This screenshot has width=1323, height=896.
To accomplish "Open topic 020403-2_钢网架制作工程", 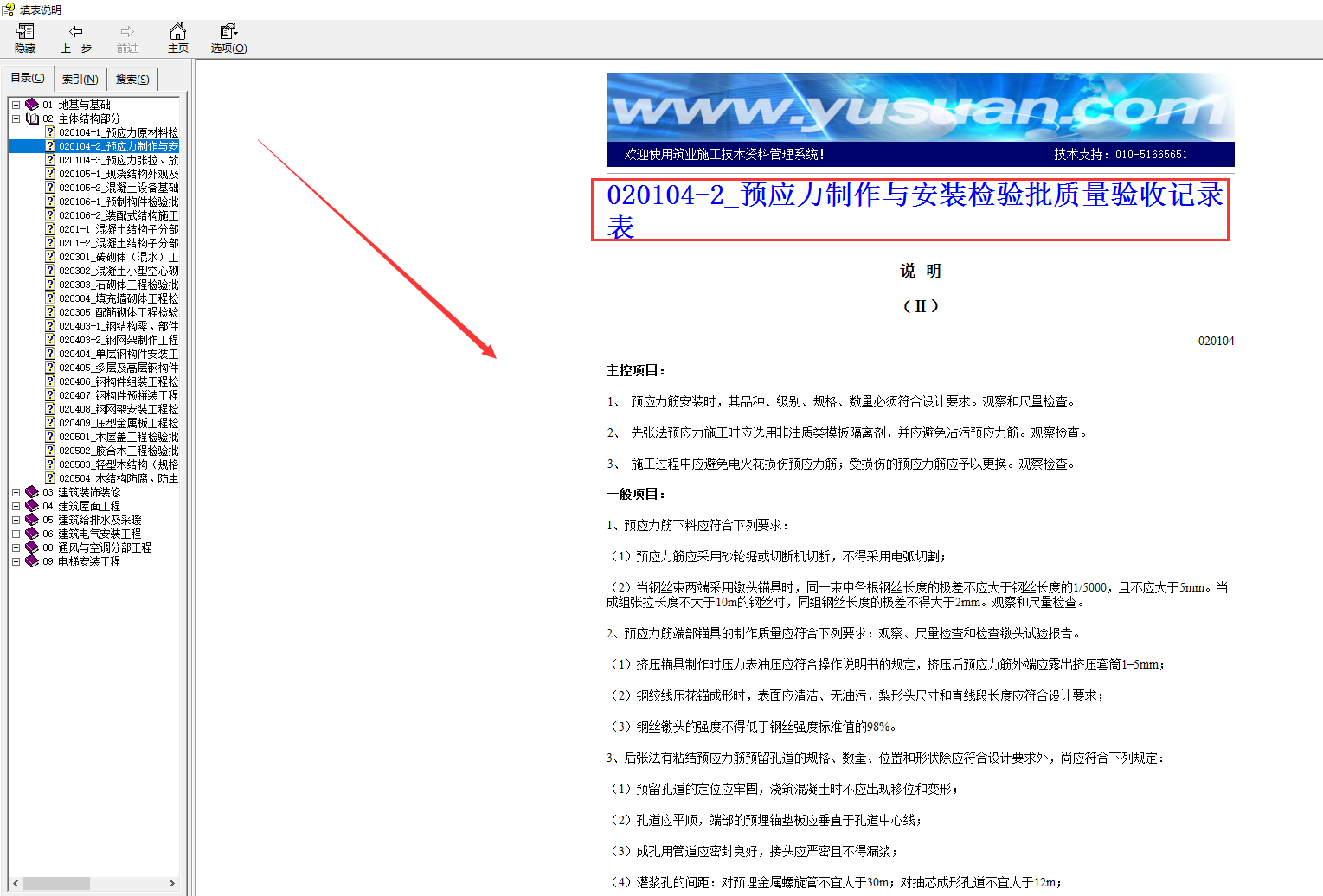I will [x=119, y=340].
